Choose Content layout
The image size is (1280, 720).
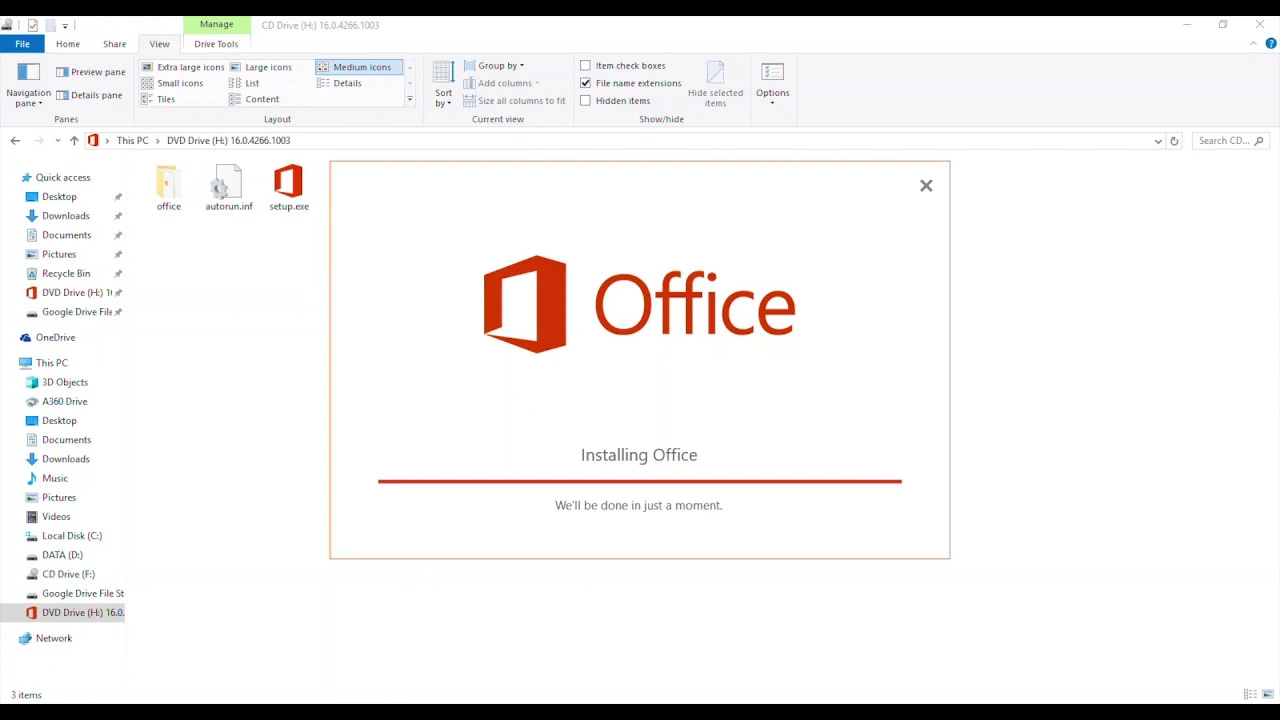point(254,99)
